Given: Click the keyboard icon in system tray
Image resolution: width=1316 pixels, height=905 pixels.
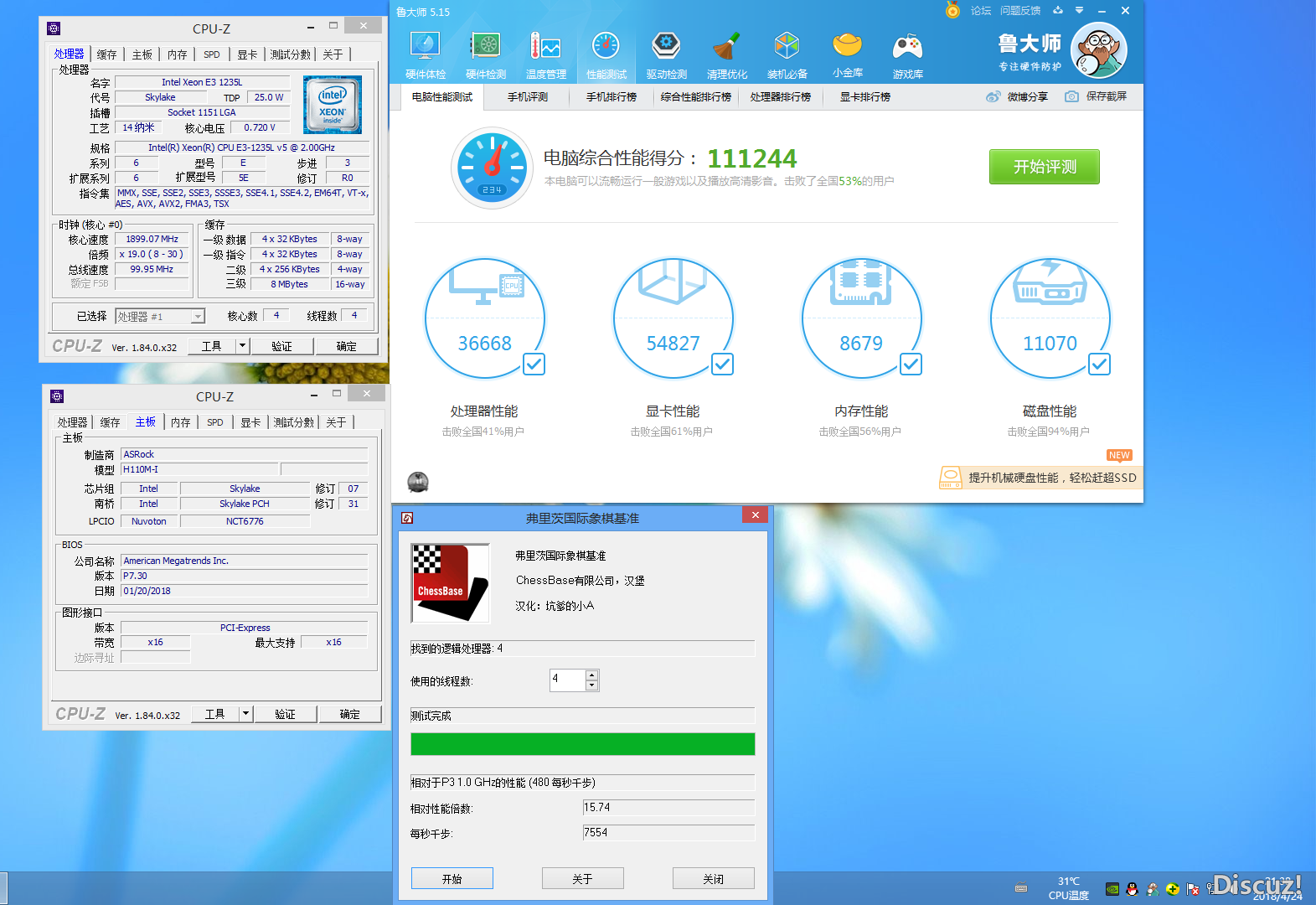Looking at the screenshot, I should click(x=1021, y=888).
